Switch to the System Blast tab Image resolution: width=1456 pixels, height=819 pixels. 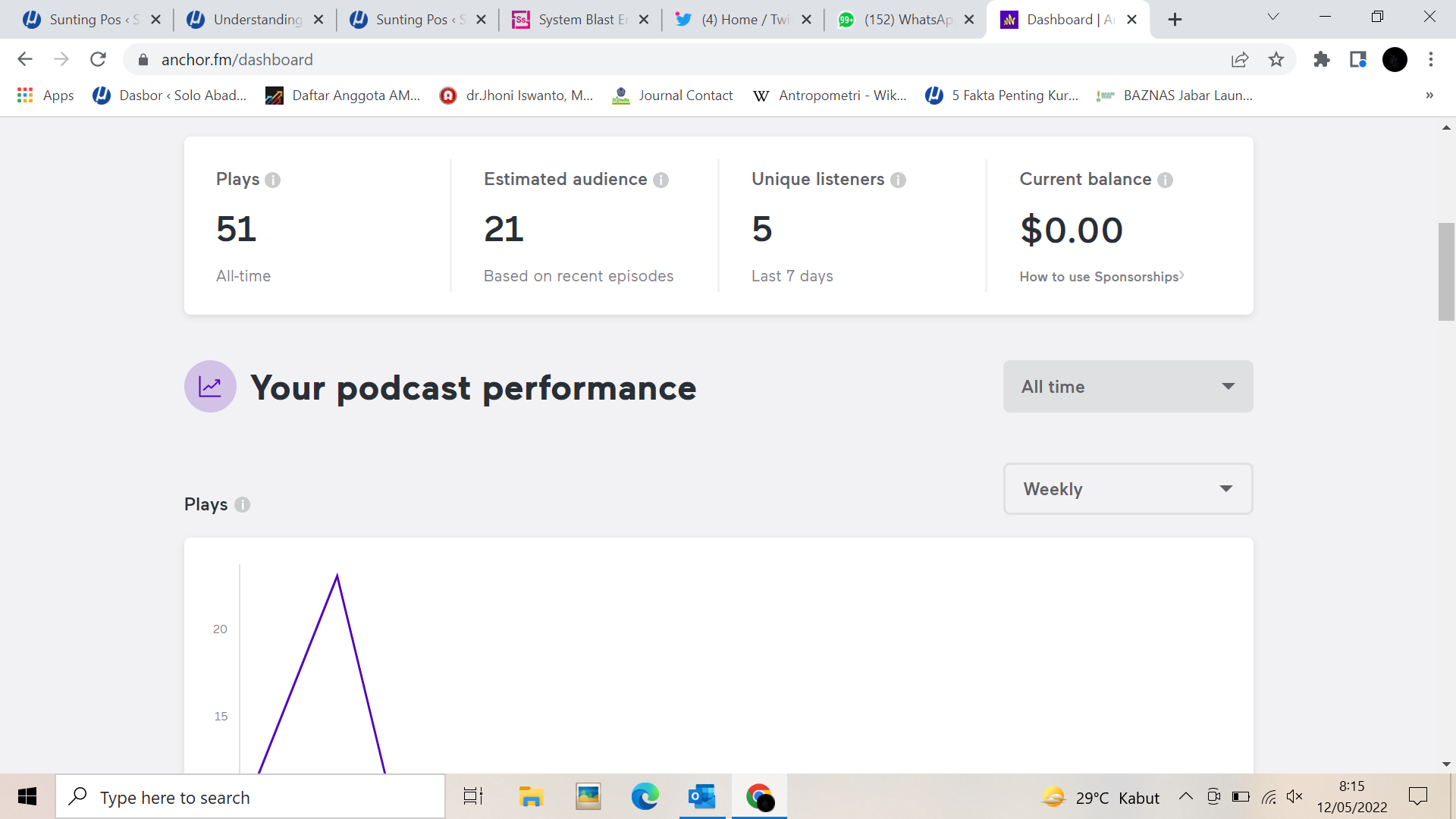tap(579, 20)
